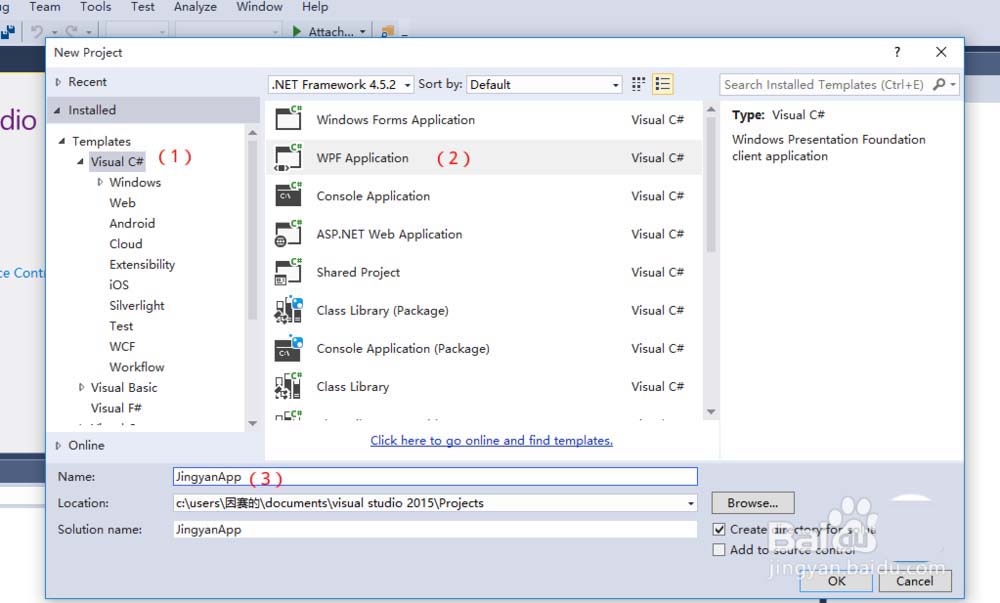Open the Window menu
1000x603 pixels.
click(x=259, y=7)
